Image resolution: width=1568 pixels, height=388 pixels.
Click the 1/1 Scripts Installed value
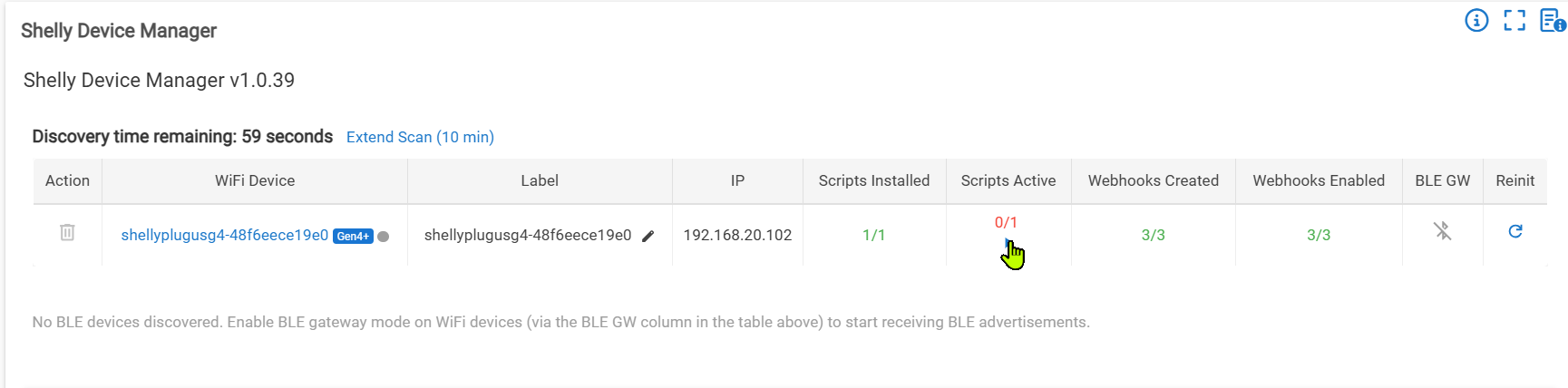click(873, 235)
